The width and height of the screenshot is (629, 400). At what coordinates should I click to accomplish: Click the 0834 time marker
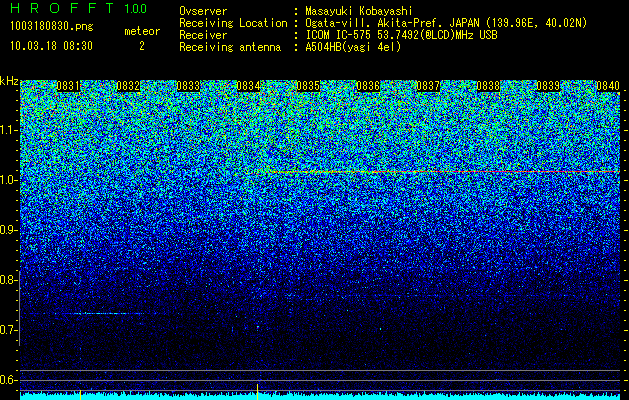click(248, 86)
